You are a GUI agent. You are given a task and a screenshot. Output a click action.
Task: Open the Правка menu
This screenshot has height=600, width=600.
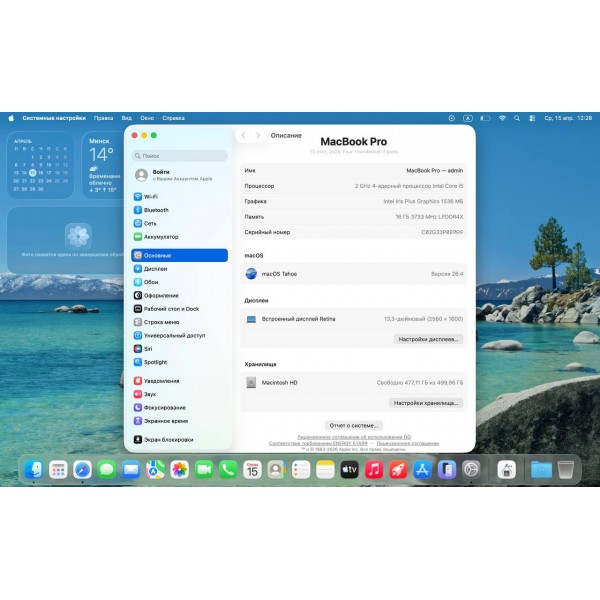[103, 118]
